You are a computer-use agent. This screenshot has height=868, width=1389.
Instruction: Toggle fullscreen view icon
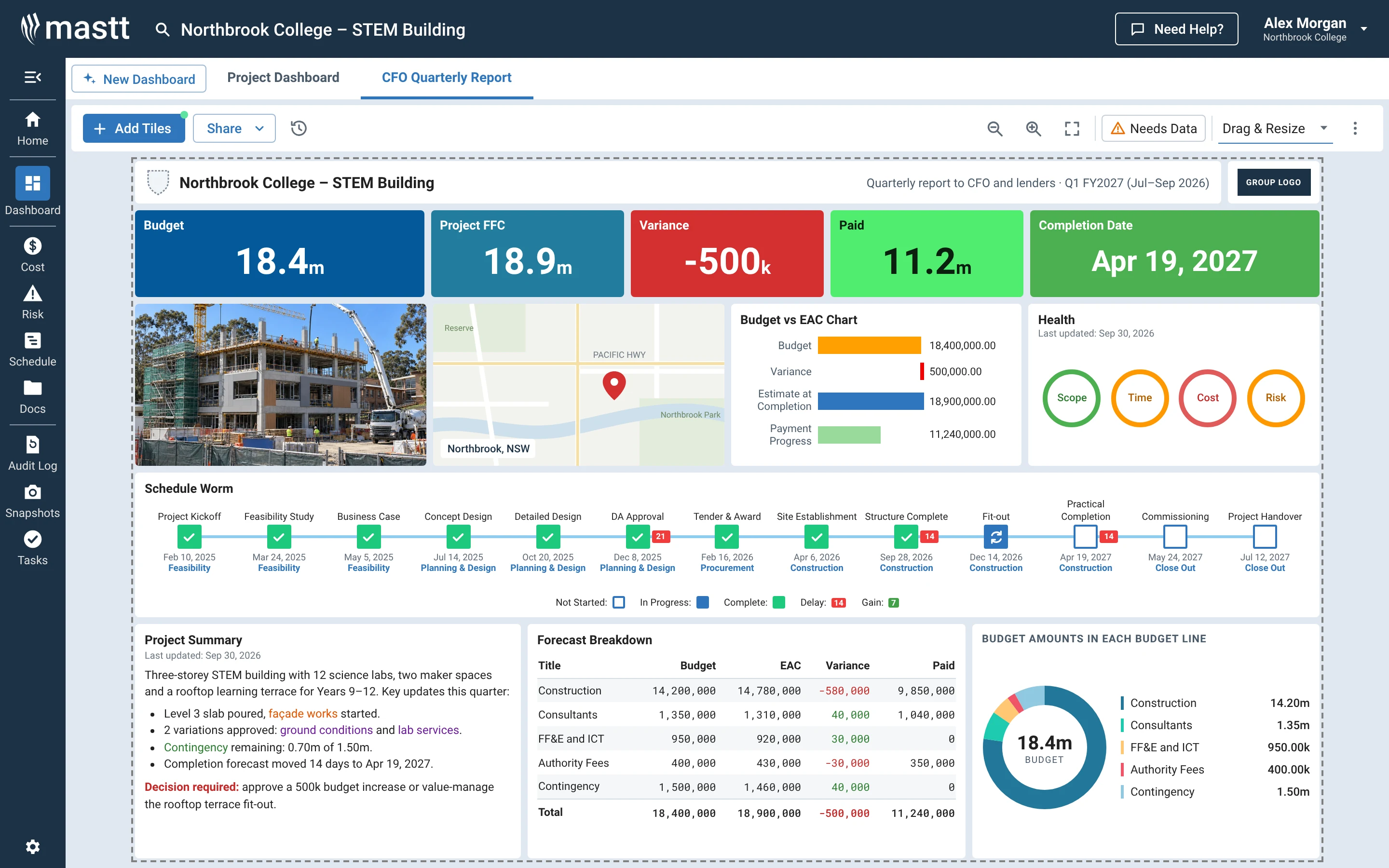coord(1072,129)
